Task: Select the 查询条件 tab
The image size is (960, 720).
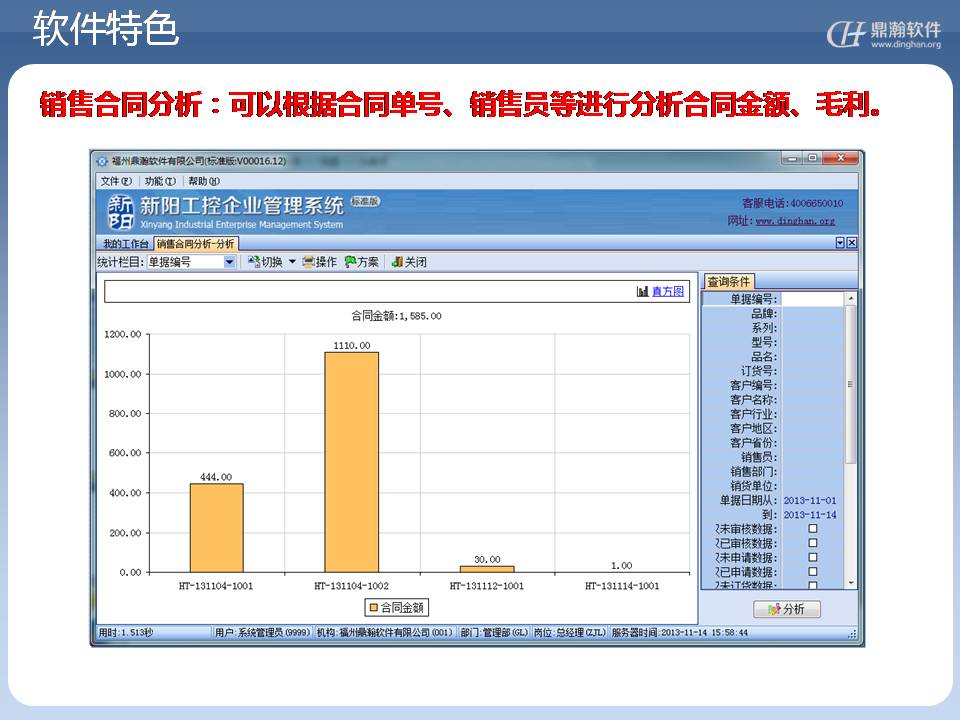Action: coord(729,282)
